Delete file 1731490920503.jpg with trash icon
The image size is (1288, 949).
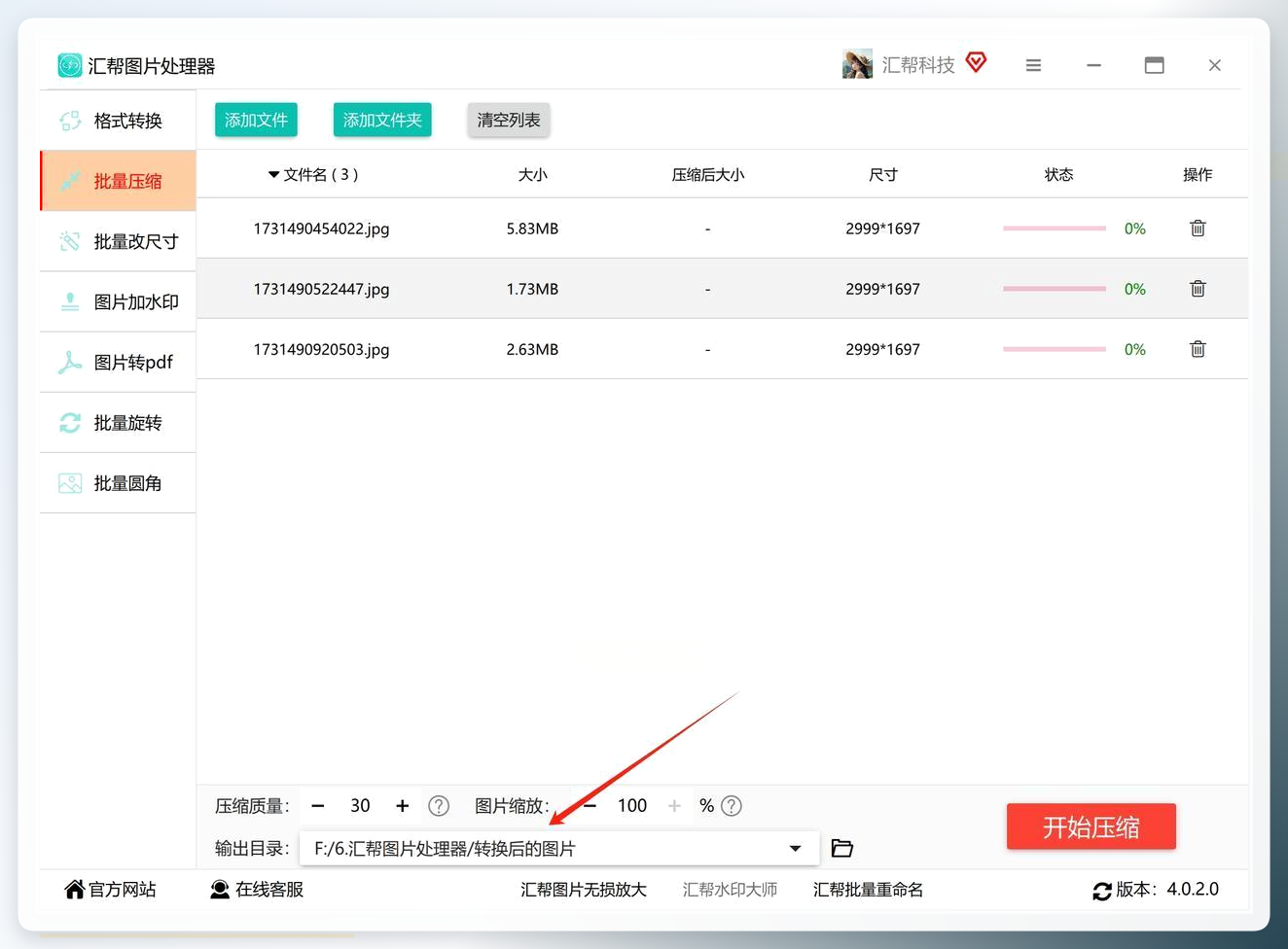(x=1198, y=348)
